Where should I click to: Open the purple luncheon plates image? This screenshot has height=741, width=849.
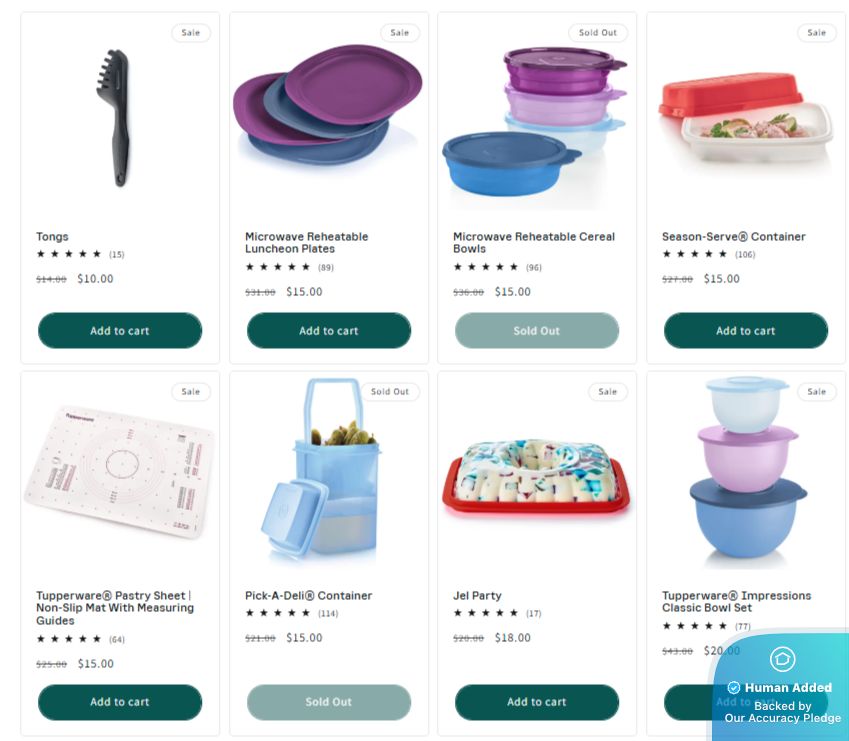328,106
